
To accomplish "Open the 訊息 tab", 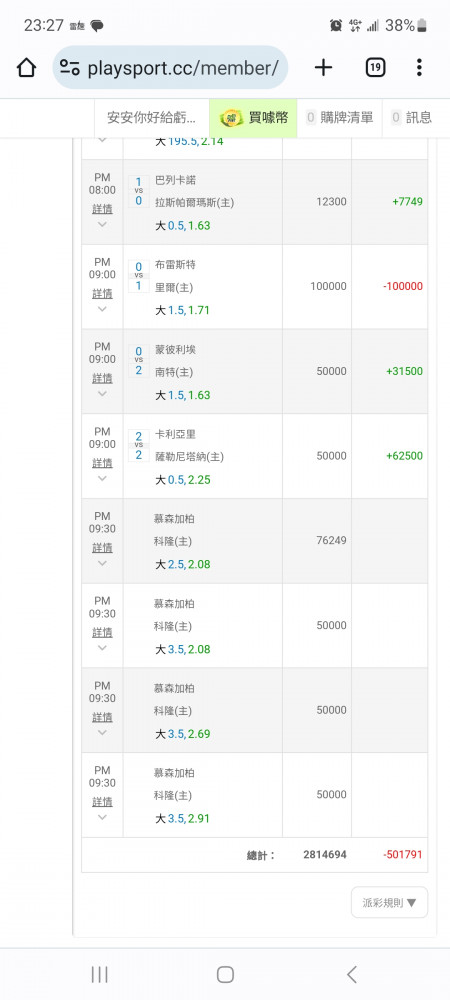I will (x=412, y=117).
